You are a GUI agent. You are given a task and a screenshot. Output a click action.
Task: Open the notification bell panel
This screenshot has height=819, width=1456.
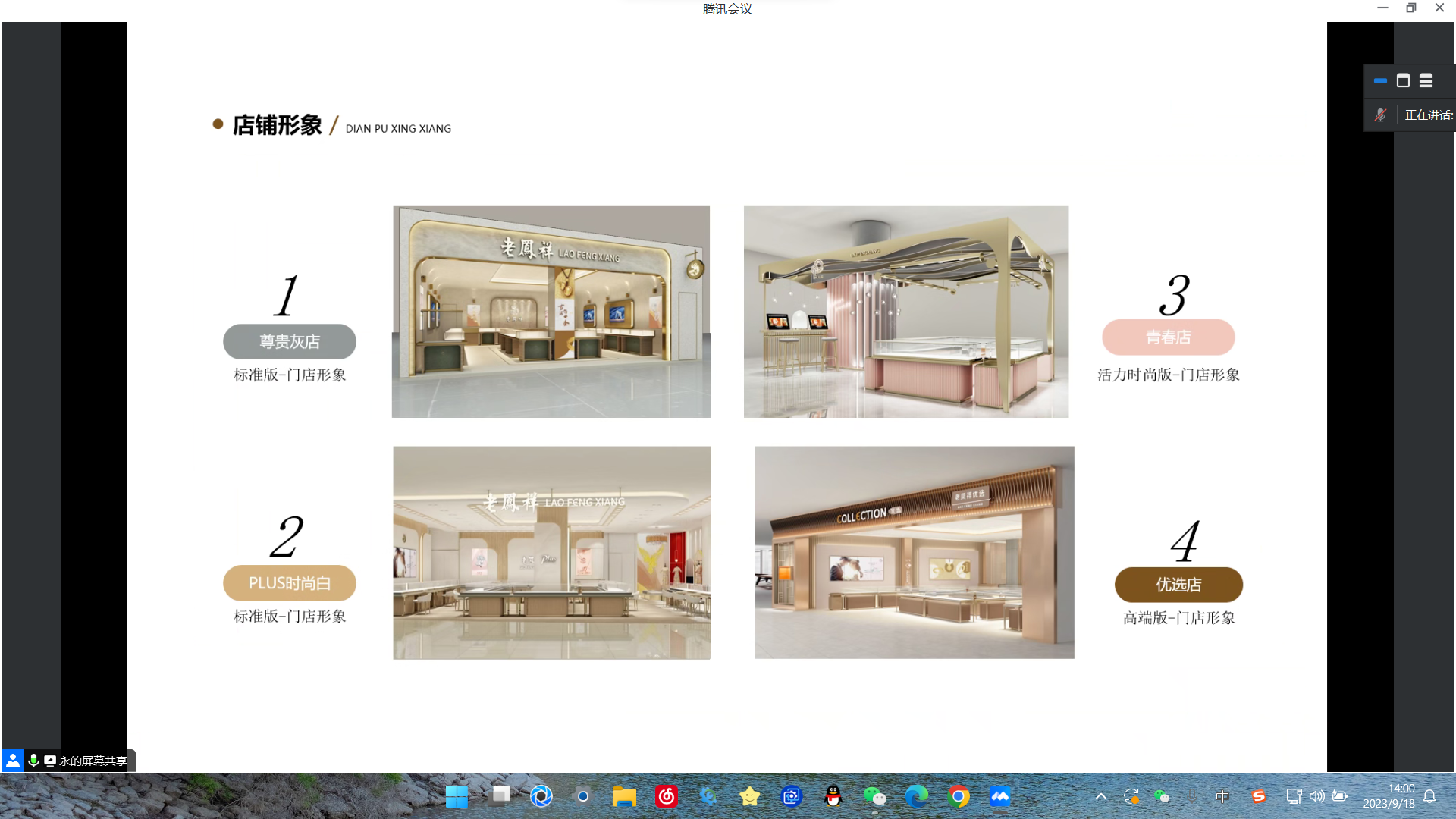1429,796
